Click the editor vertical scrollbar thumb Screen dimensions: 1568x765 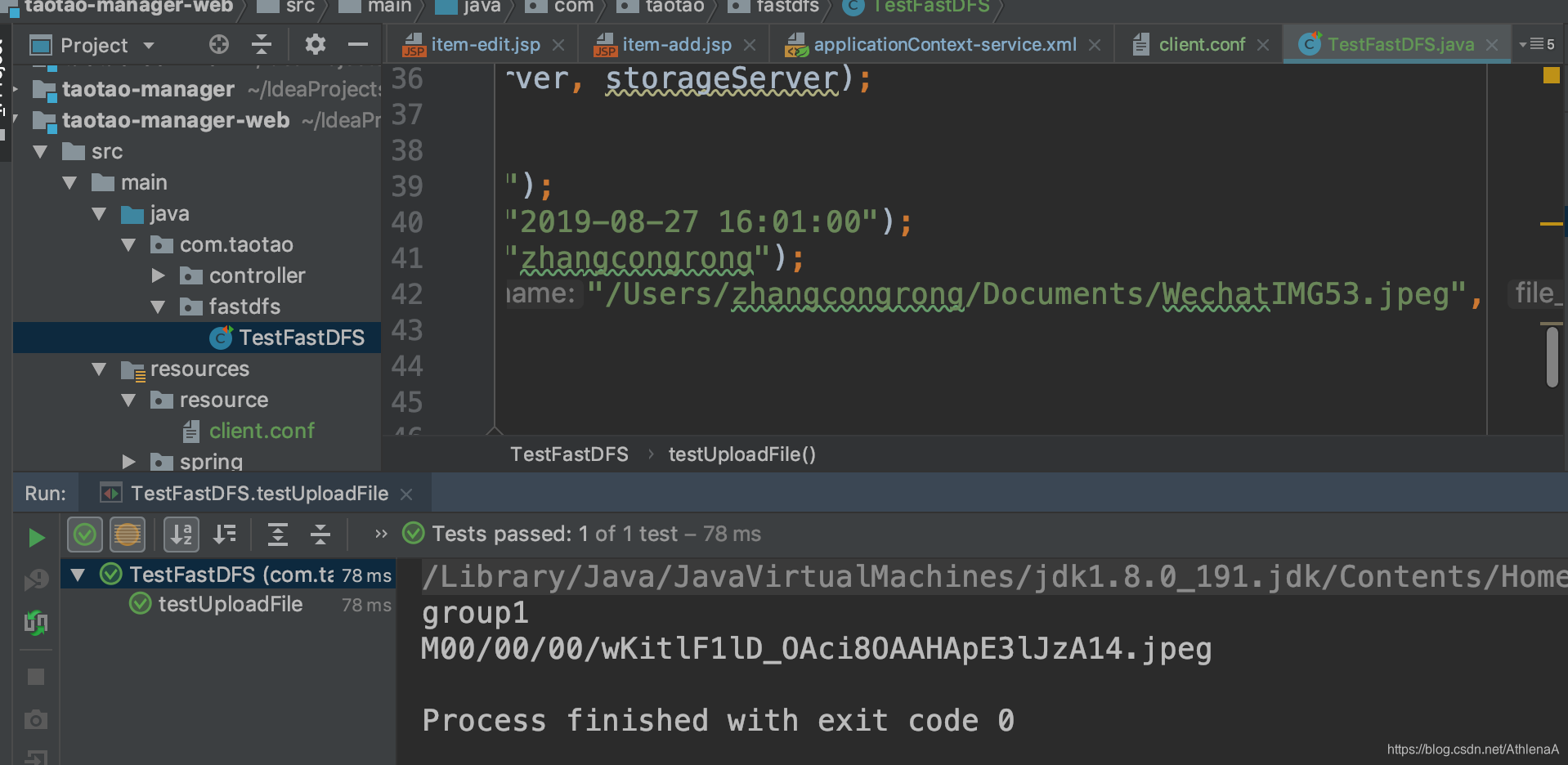1552,356
